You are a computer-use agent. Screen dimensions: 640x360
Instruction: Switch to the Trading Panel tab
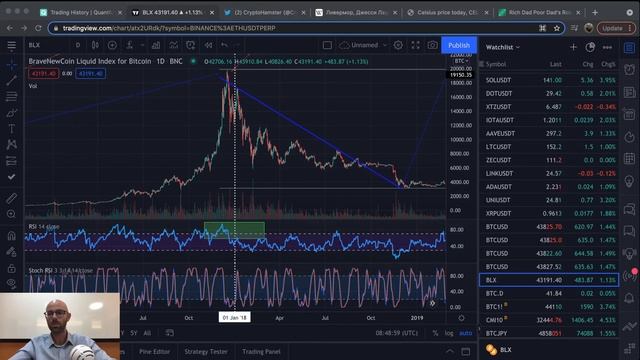(x=261, y=351)
